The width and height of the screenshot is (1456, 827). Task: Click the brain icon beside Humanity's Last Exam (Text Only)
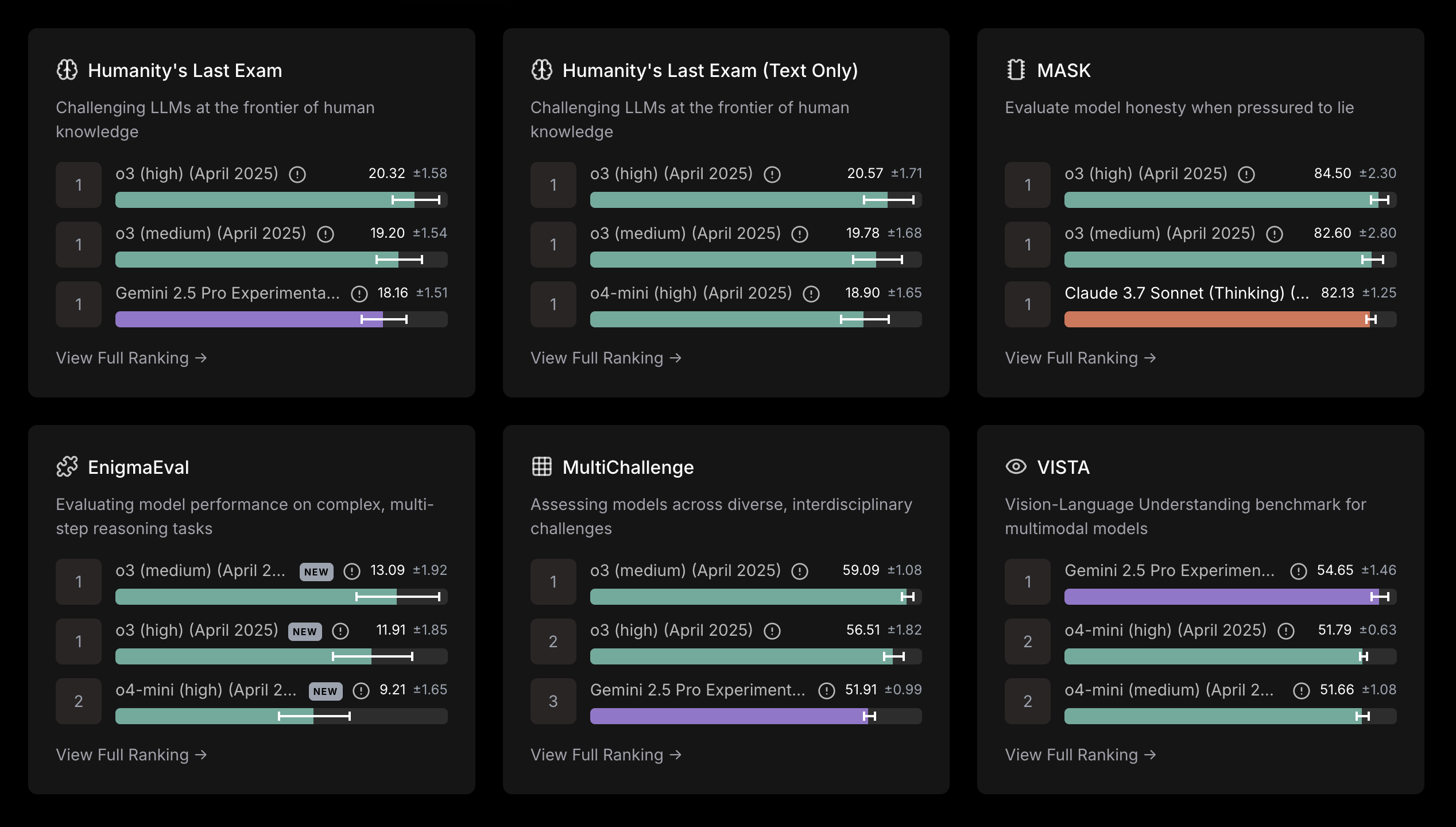[x=541, y=70]
